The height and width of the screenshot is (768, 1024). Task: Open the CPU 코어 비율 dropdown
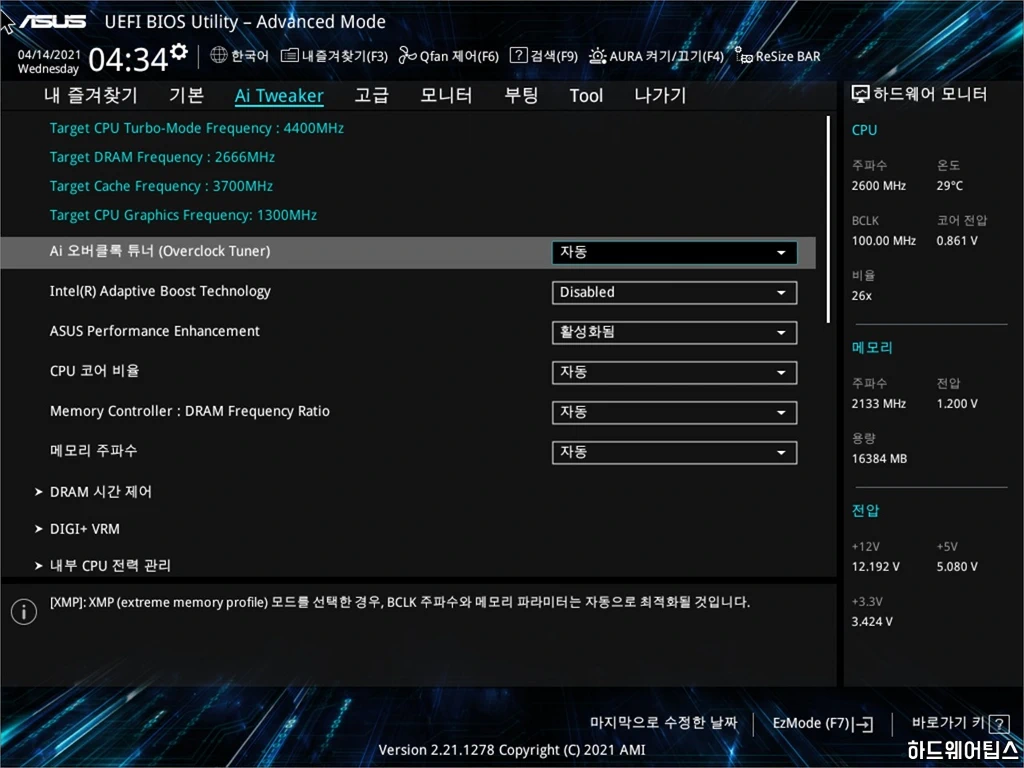tap(674, 372)
